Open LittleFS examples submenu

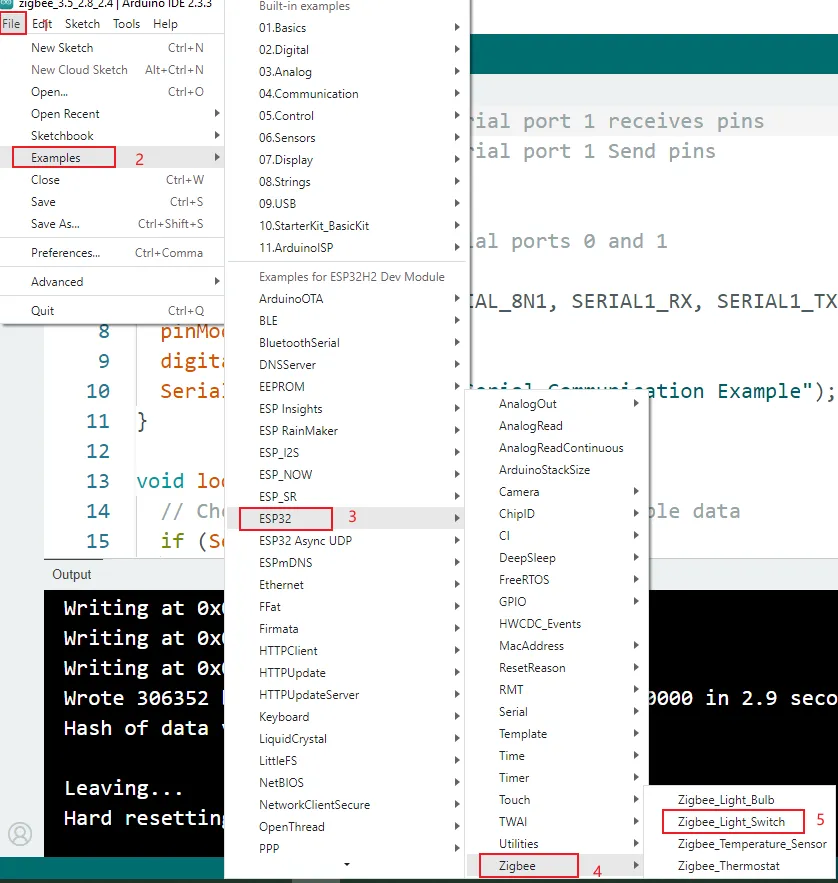point(346,760)
